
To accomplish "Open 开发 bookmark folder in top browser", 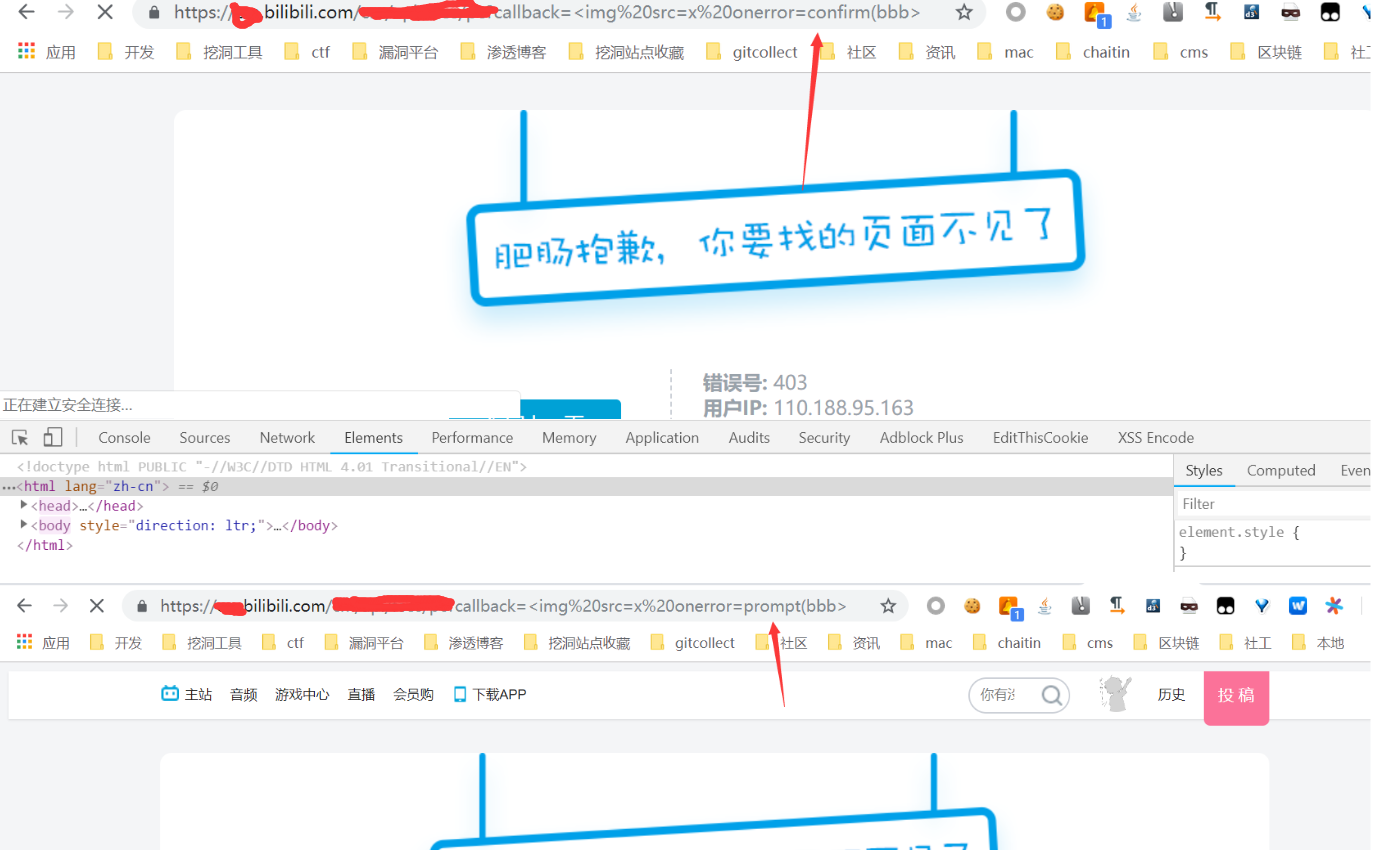I will click(x=126, y=52).
